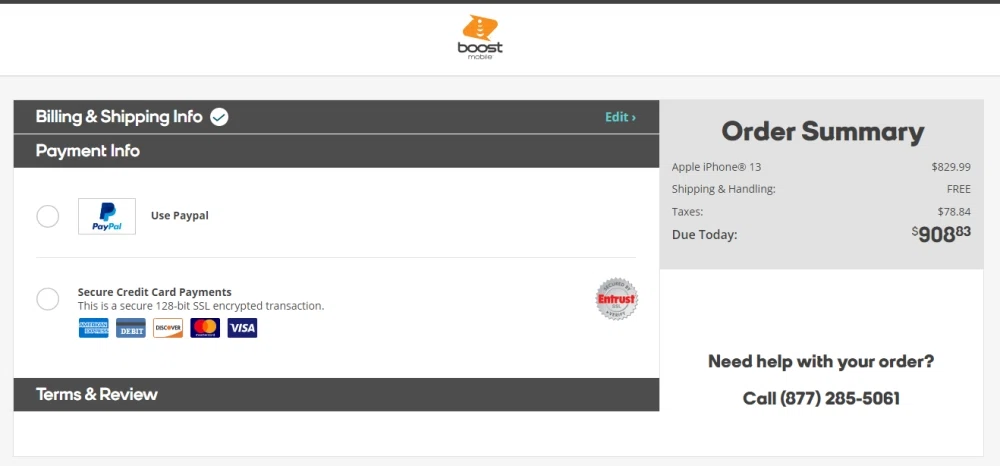Click the Shipping & Handling label
Viewport: 1000px width, 466px height.
tap(724, 189)
